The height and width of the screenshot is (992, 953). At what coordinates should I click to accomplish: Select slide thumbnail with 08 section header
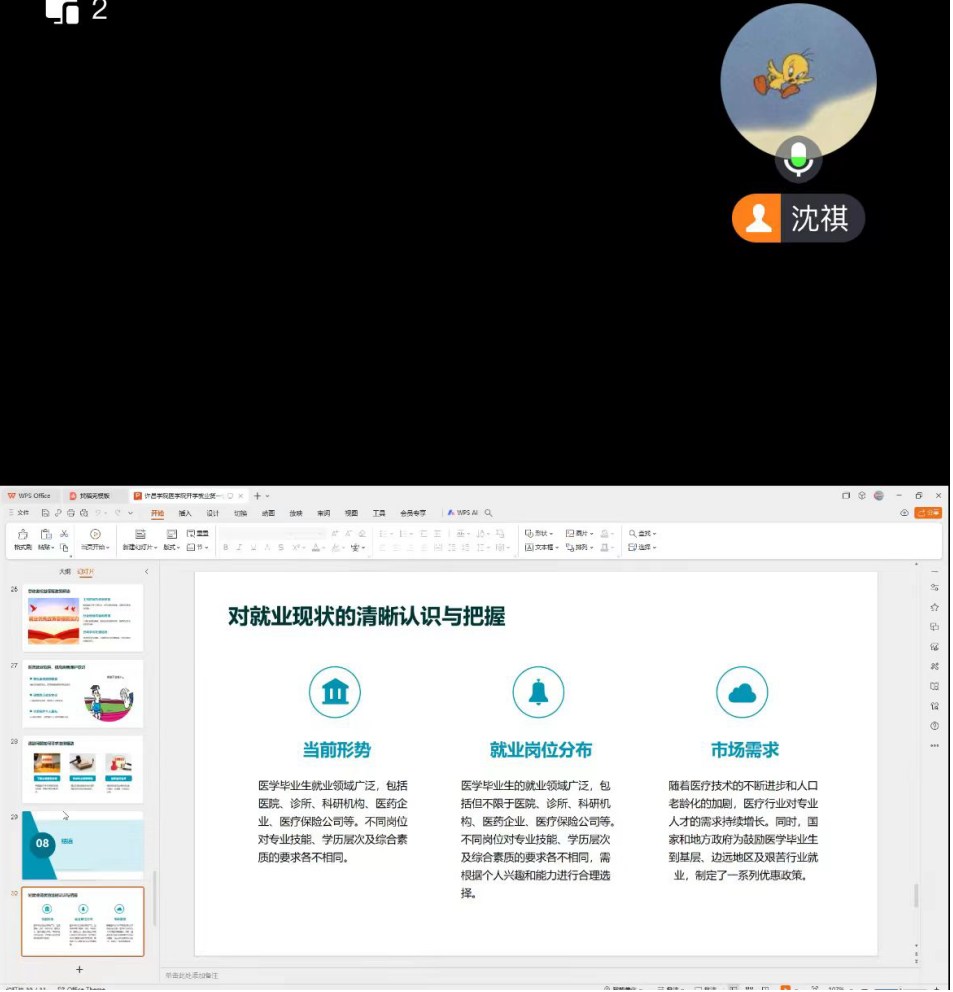(x=82, y=845)
